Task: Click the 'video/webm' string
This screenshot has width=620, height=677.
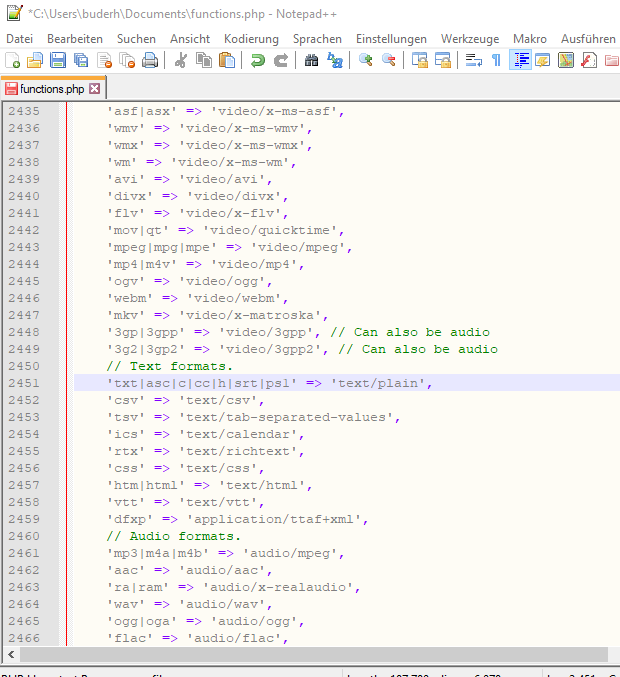Action: pos(234,298)
